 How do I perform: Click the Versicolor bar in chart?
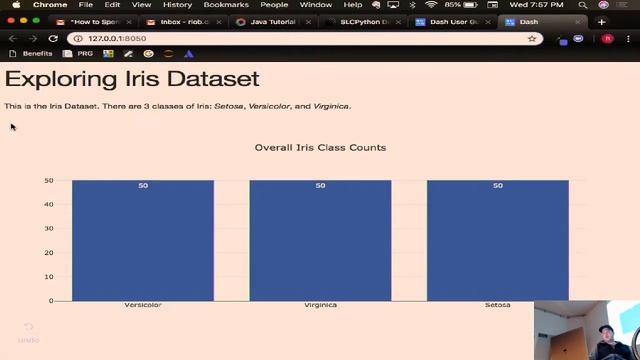coord(143,240)
